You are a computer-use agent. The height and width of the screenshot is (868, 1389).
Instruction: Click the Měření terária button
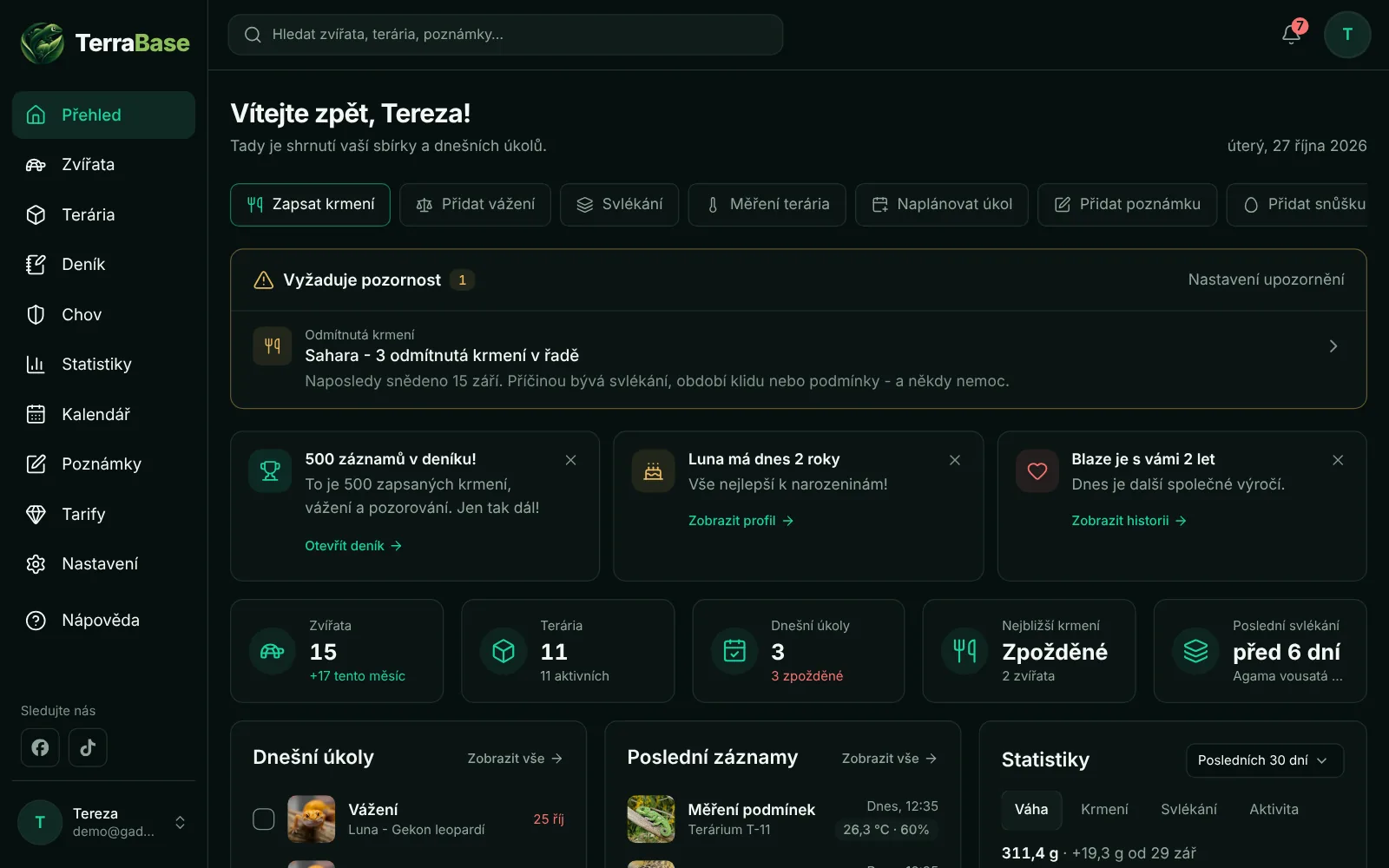click(x=767, y=205)
